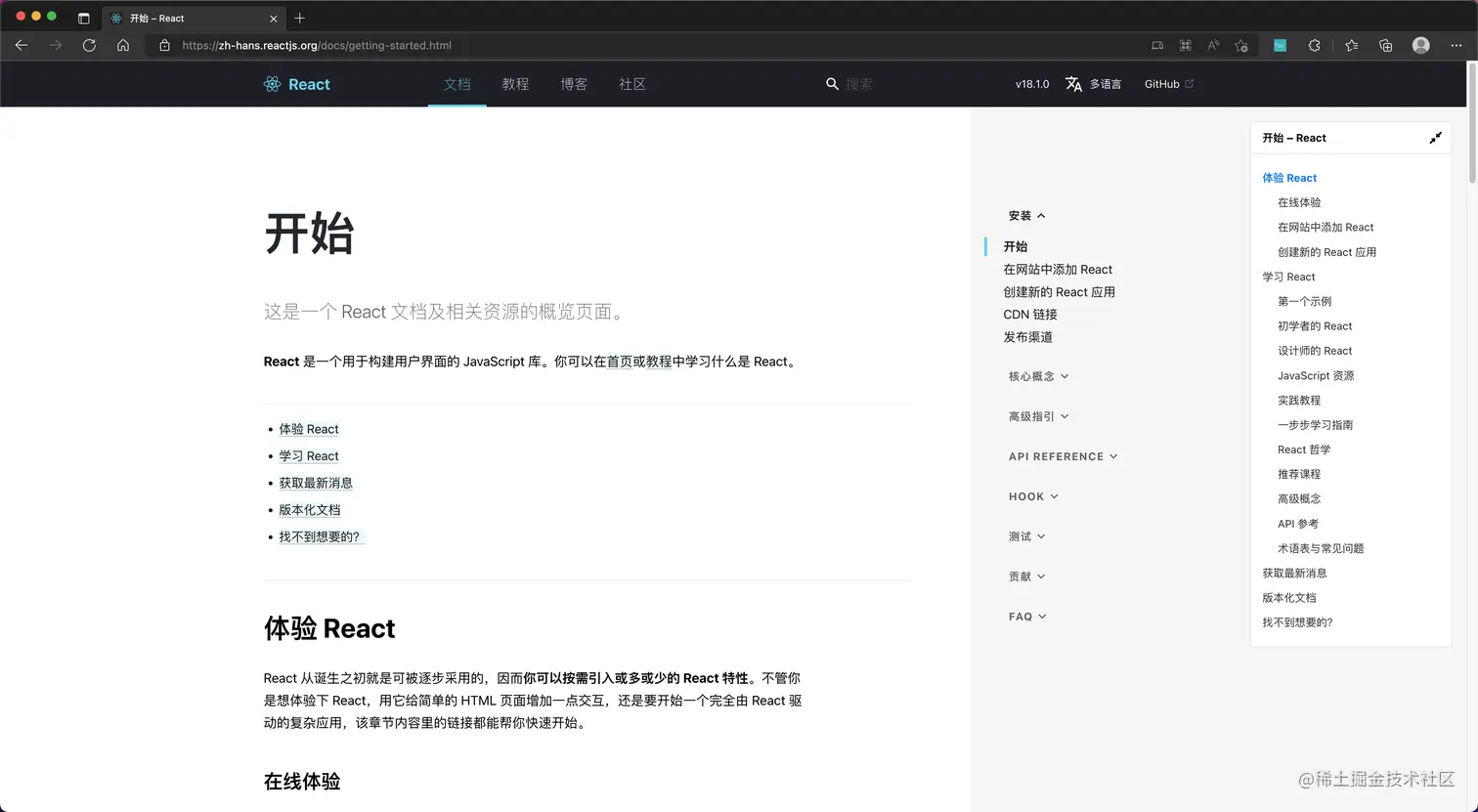The height and width of the screenshot is (812, 1478).
Task: Select 初学者的 React in the Toc panel
Action: tap(1315, 326)
